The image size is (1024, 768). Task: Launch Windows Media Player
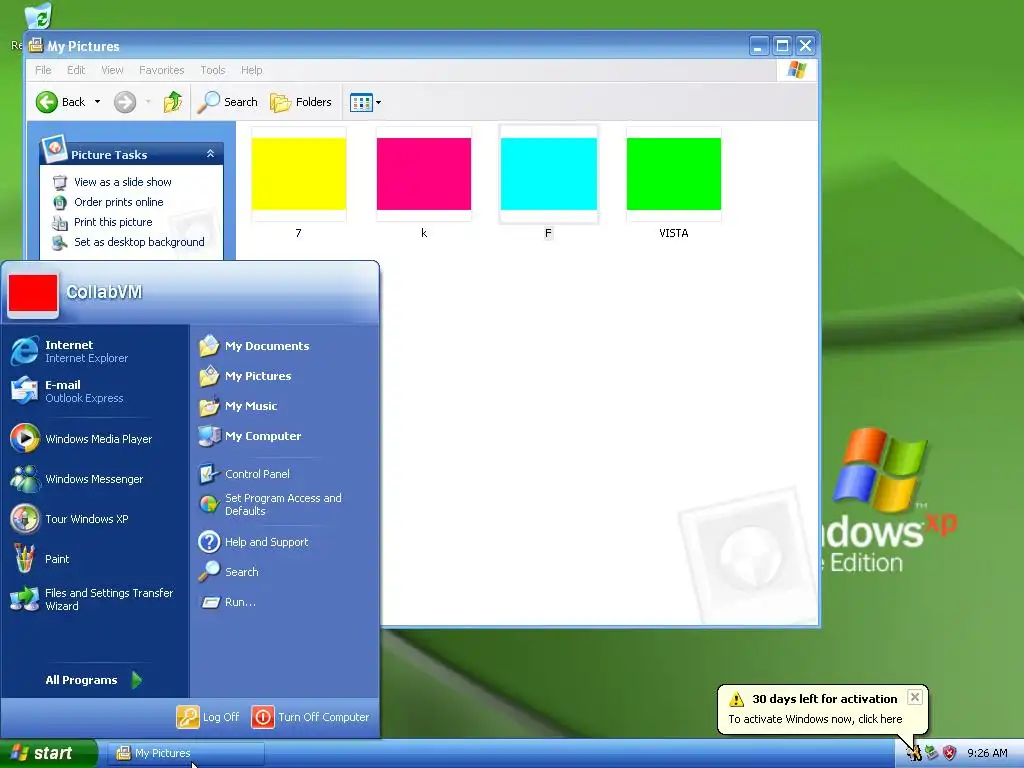tap(81, 439)
